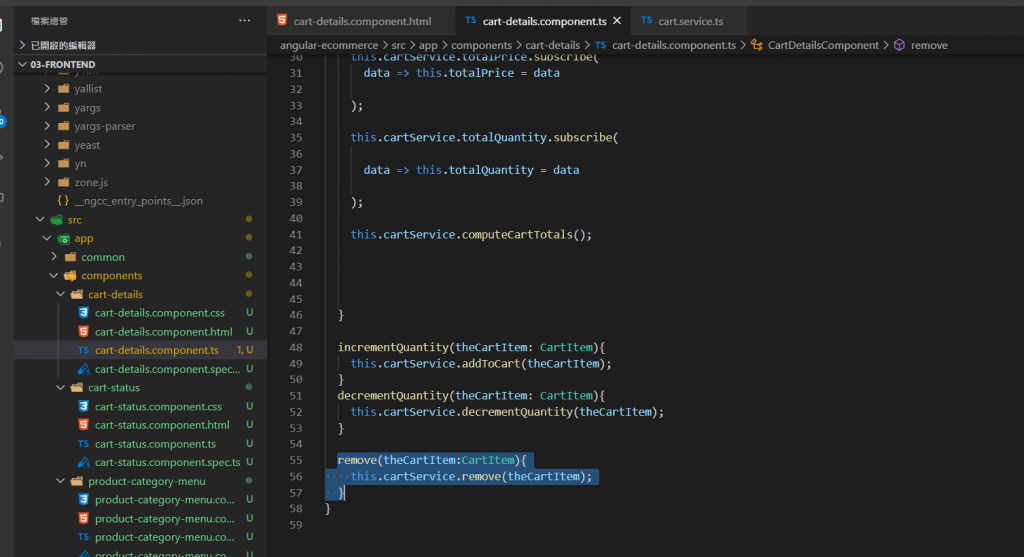Click the decrementQuantity method name on line 51
This screenshot has height=557, width=1024.
pos(393,396)
